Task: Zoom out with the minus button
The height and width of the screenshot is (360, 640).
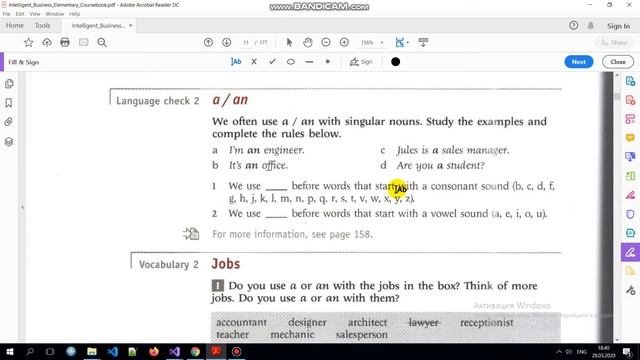Action: (x=326, y=42)
